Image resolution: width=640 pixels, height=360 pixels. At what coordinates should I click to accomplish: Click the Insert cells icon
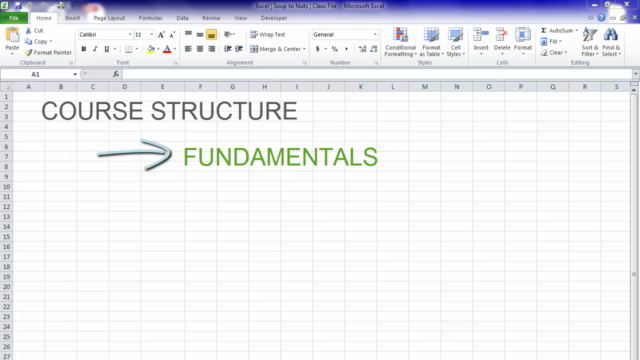(x=481, y=35)
